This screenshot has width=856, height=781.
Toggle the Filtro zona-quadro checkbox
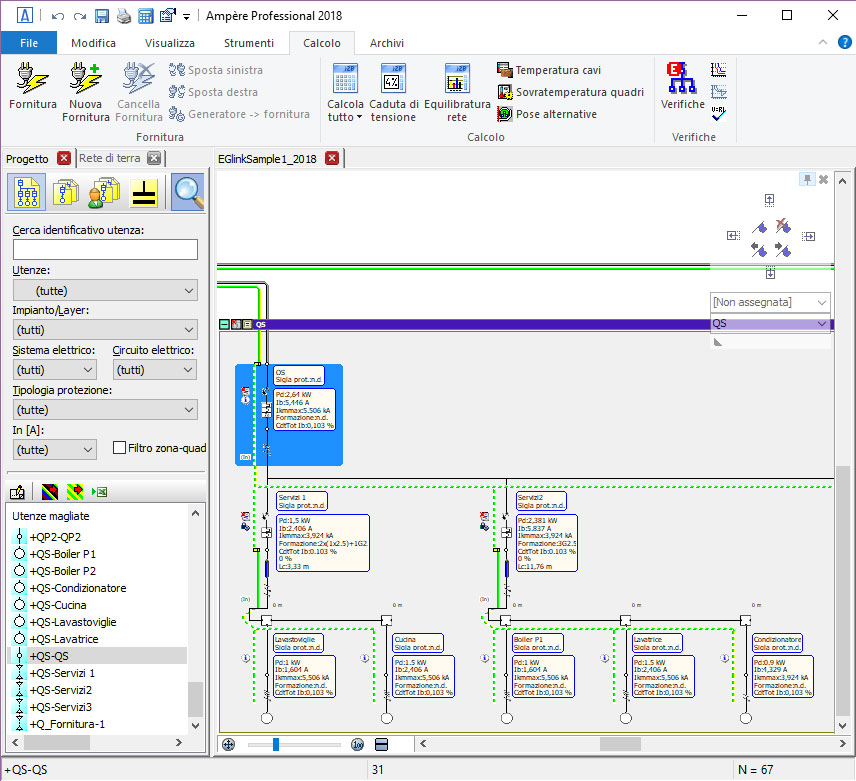pyautogui.click(x=119, y=448)
